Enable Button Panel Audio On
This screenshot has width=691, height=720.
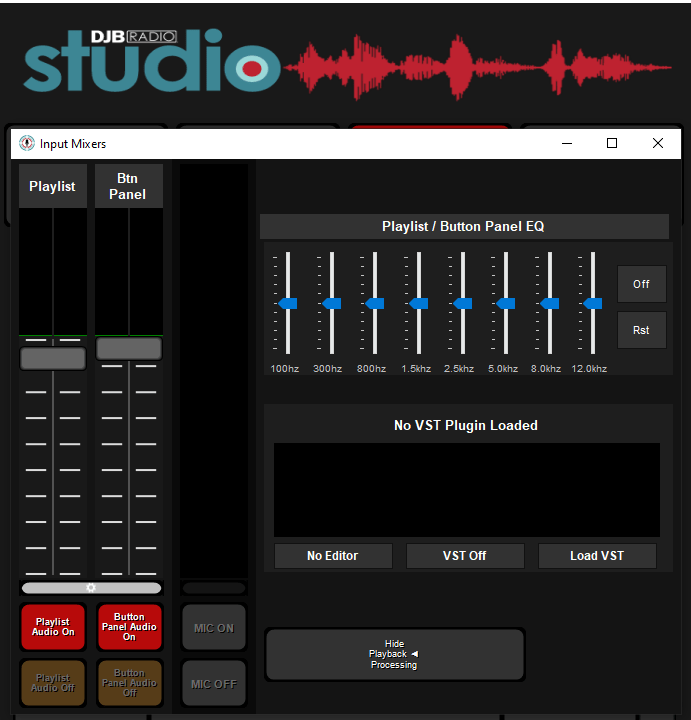pos(129,627)
